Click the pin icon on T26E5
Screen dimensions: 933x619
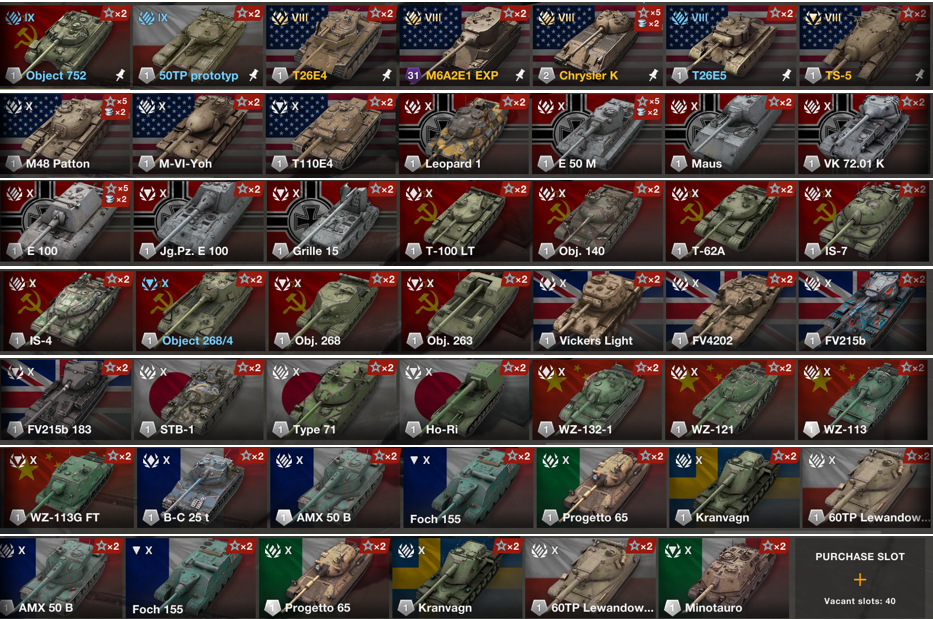click(x=787, y=75)
